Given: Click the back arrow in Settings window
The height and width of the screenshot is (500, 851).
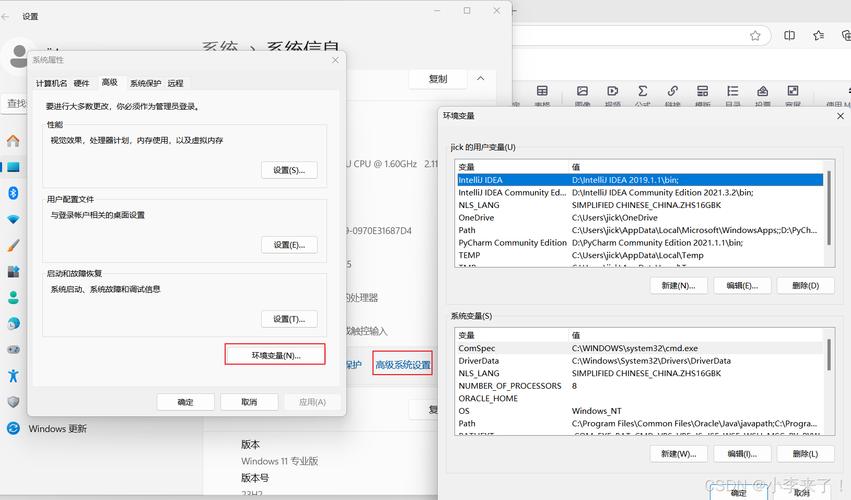Looking at the screenshot, I should tap(5, 17).
